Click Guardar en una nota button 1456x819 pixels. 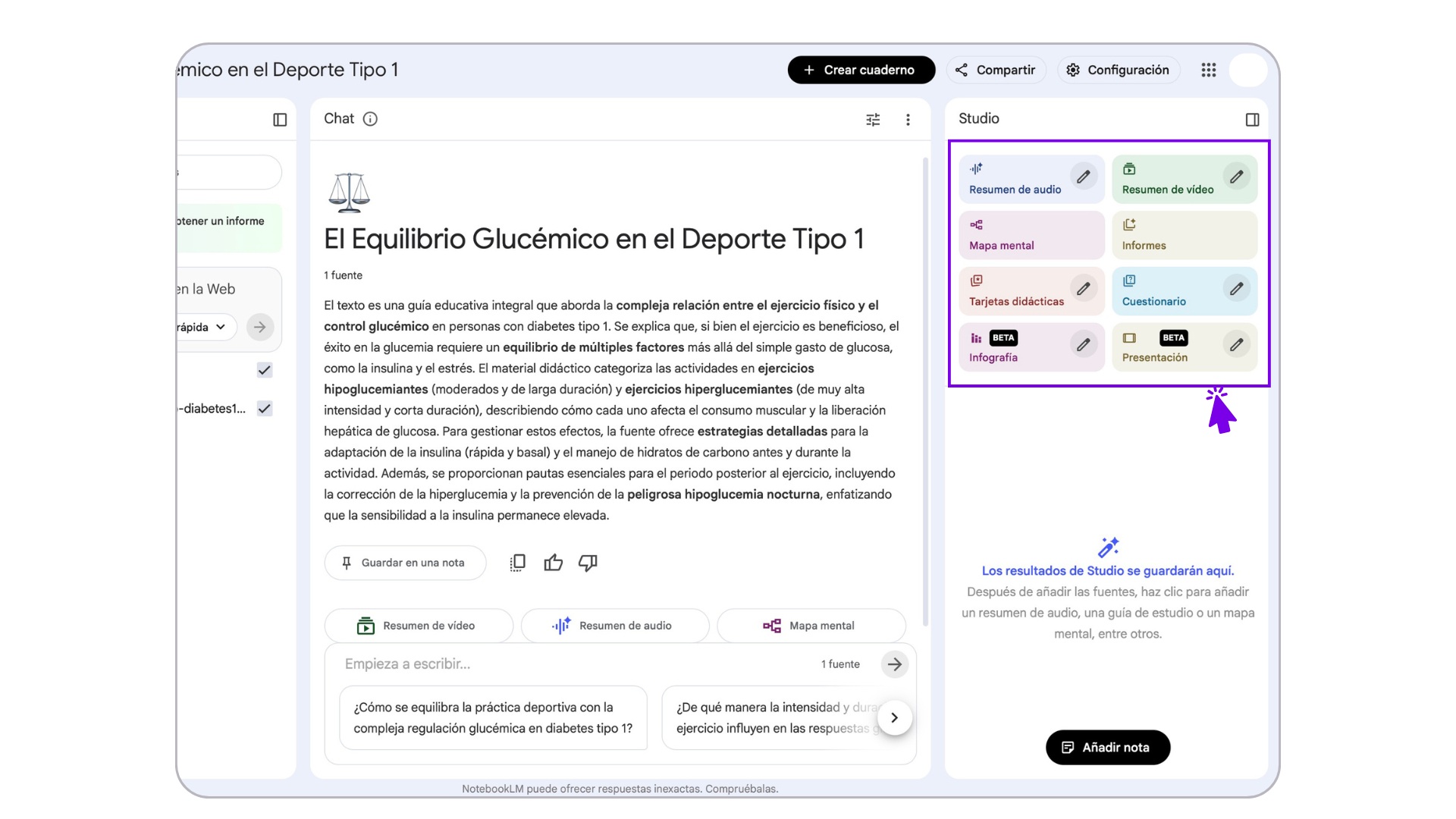[x=405, y=563]
